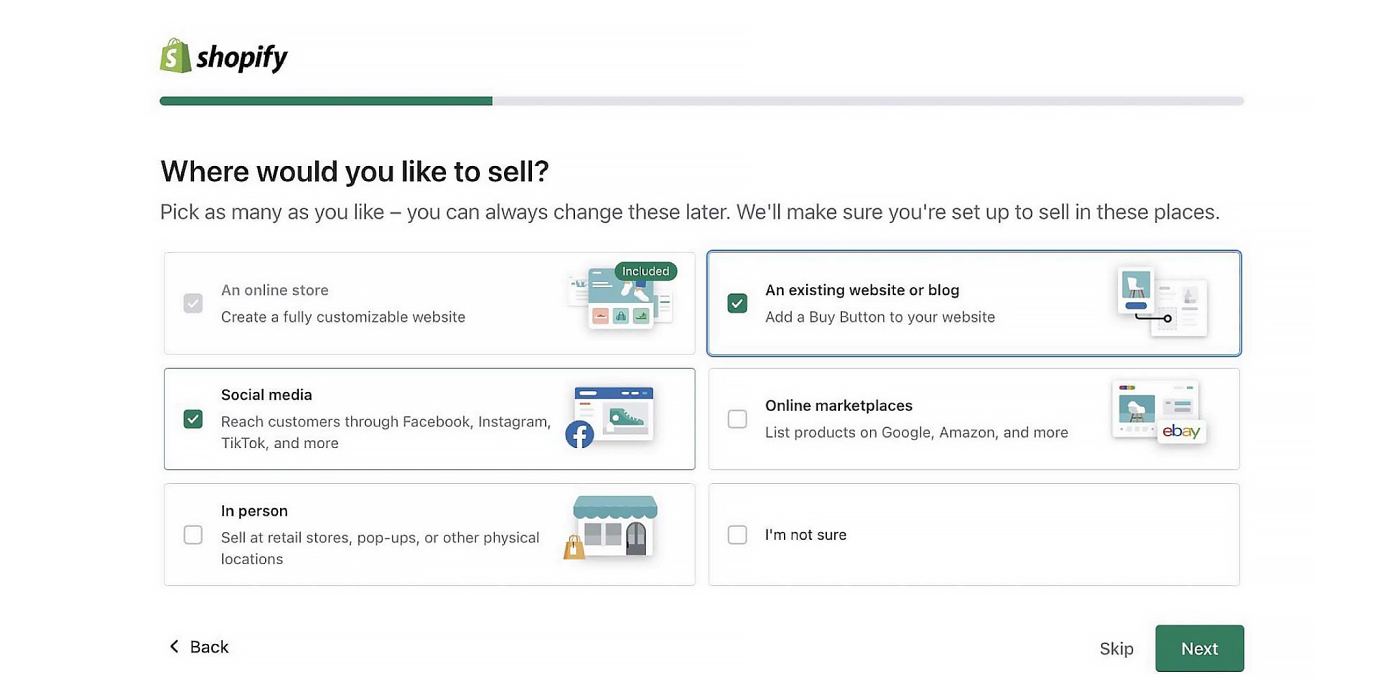1400x700 pixels.
Task: Check the Online marketplaces checkbox
Action: [x=737, y=419]
